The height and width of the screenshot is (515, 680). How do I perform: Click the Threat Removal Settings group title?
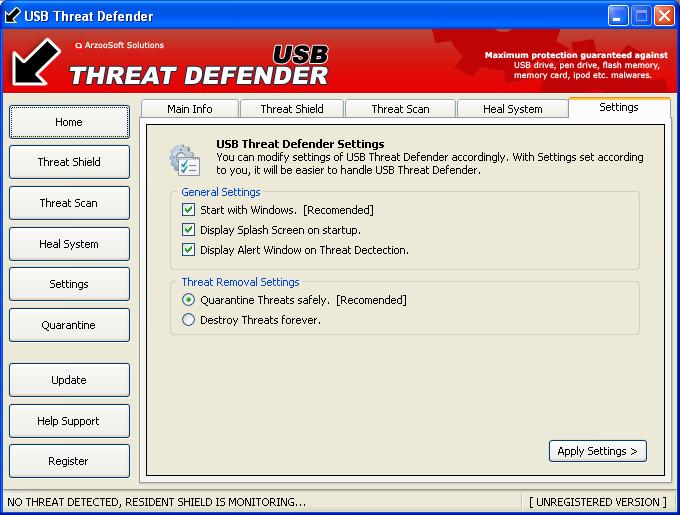pos(240,282)
